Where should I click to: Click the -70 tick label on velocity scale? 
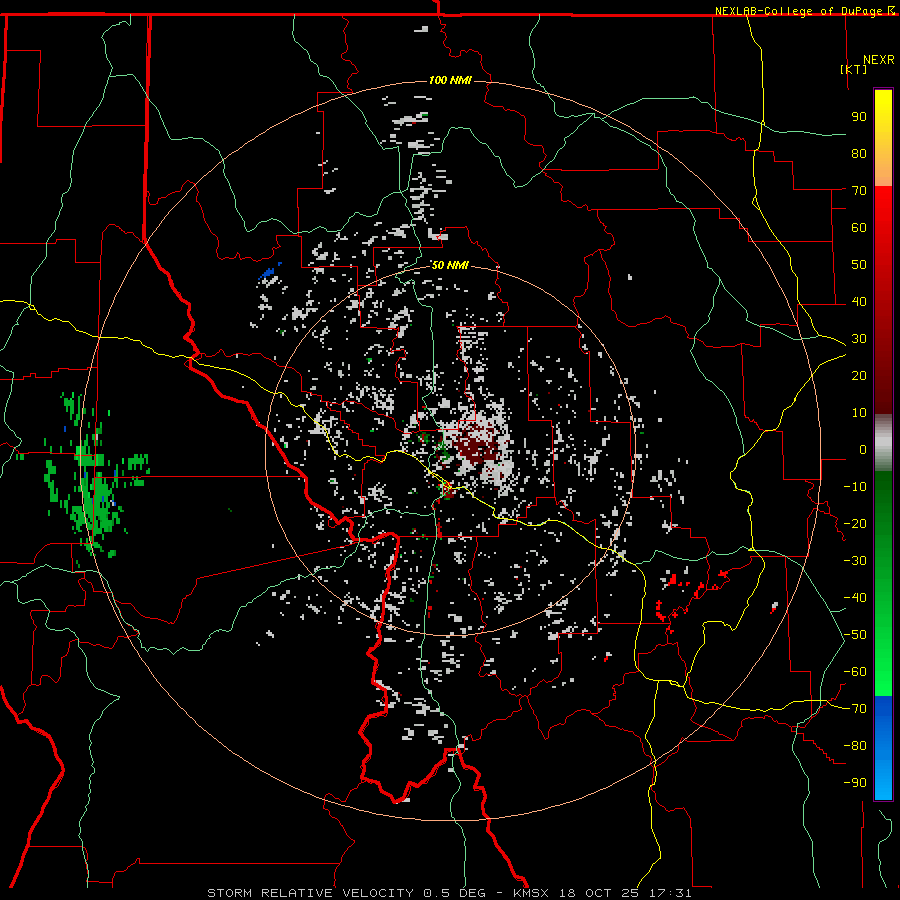[x=855, y=709]
